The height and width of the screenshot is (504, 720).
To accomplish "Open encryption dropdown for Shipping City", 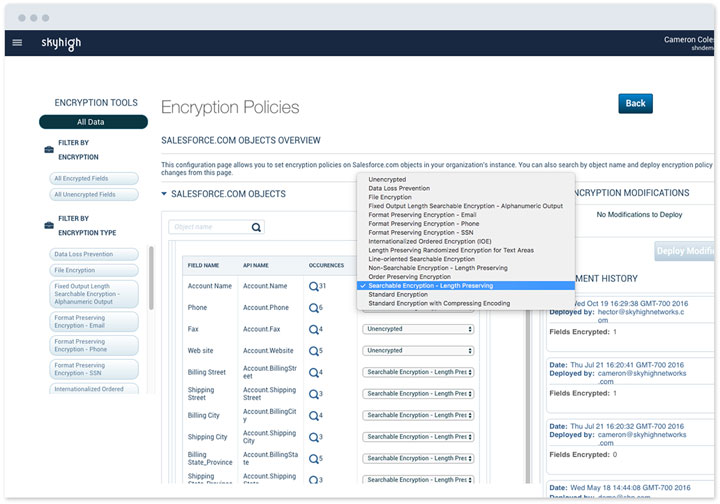I will click(x=418, y=437).
